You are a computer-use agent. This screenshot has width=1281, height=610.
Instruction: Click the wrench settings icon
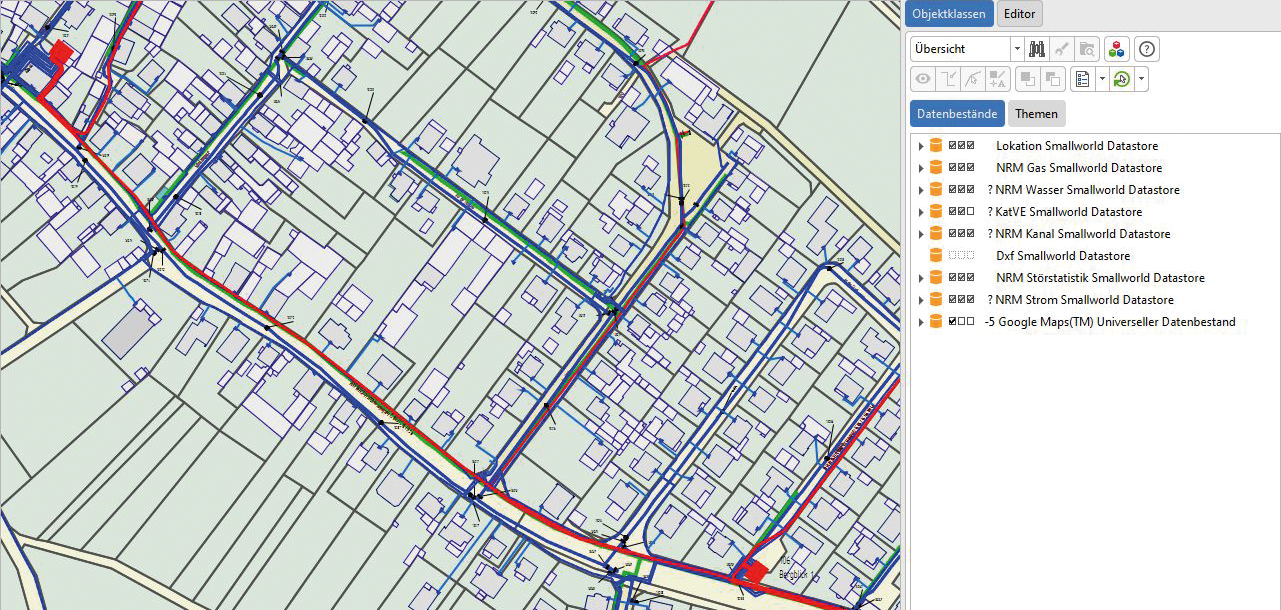click(x=1062, y=48)
